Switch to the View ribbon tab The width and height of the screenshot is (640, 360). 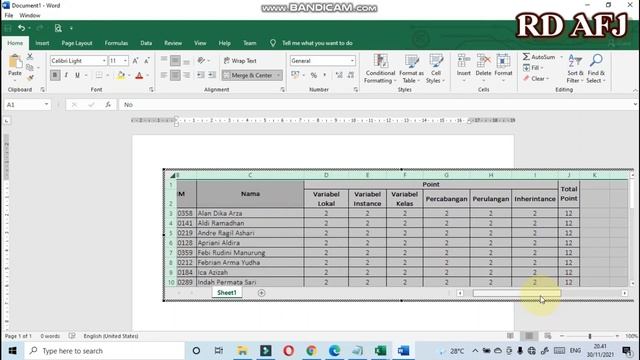pos(200,43)
